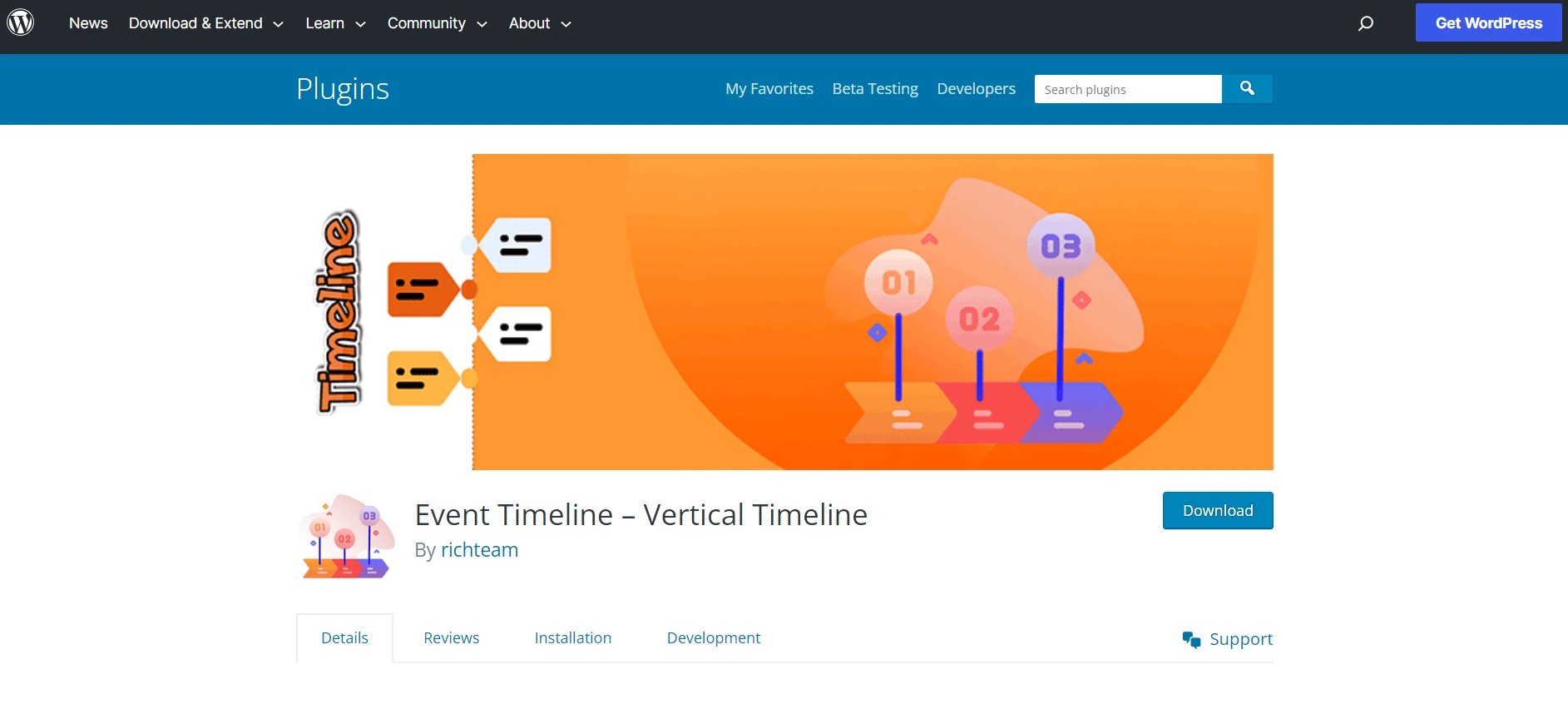Open My Favorites link

point(769,88)
